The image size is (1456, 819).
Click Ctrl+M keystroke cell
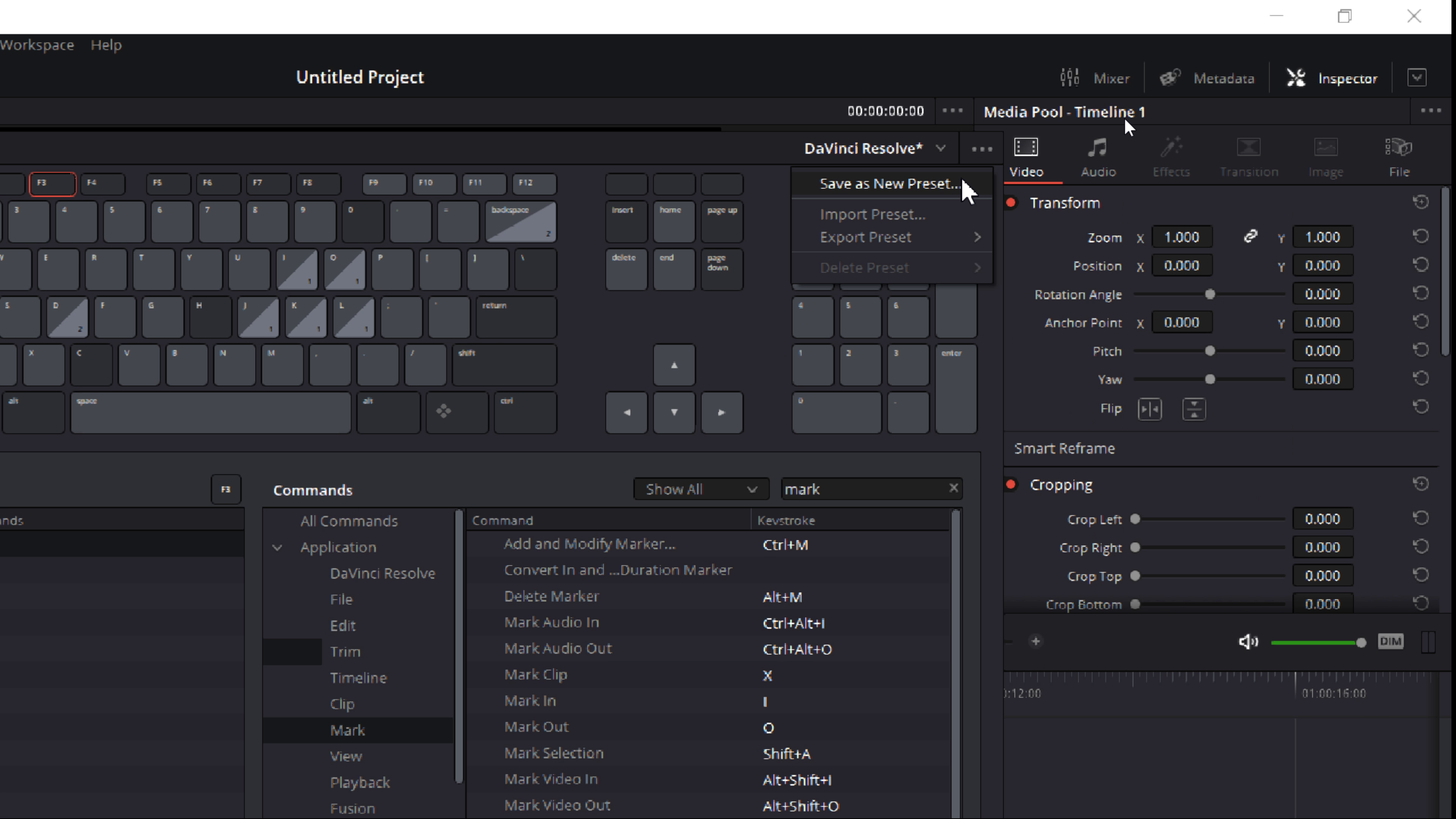pos(786,545)
